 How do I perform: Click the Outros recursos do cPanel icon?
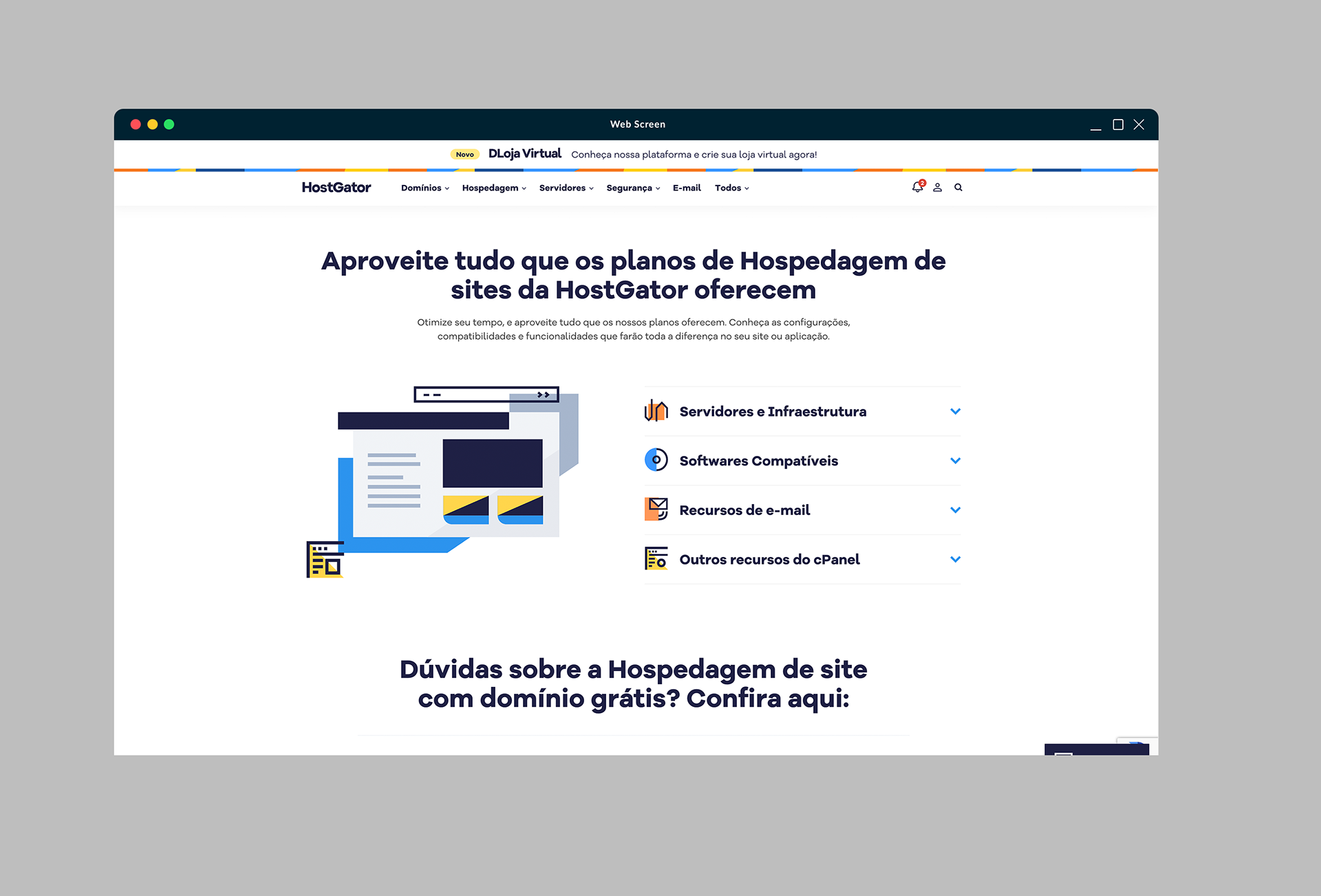coord(656,559)
